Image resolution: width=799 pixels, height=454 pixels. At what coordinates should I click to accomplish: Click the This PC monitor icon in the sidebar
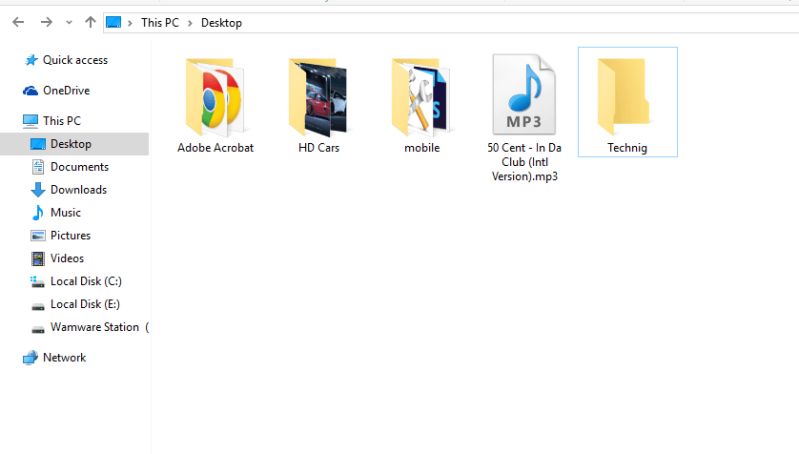(x=30, y=121)
